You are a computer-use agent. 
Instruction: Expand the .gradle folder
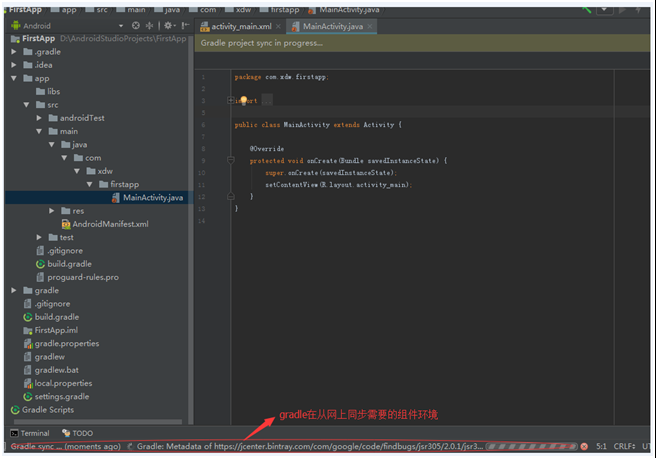(x=14, y=52)
